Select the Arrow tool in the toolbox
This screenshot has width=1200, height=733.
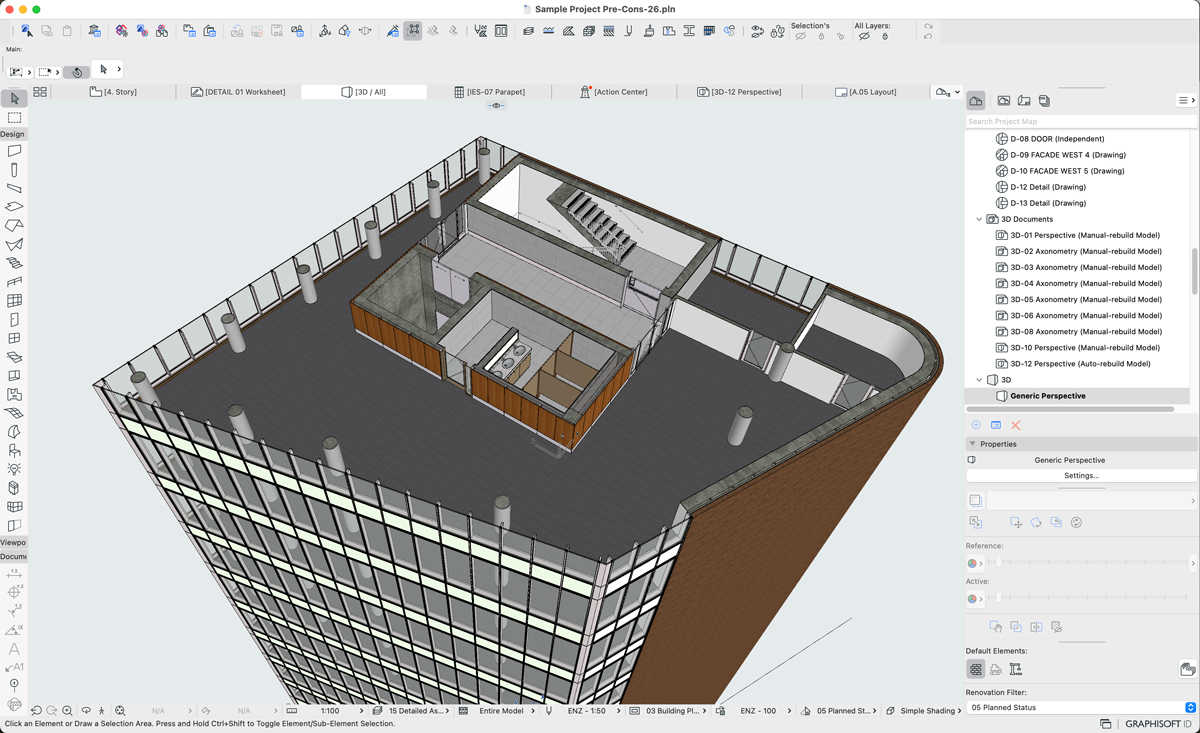[x=14, y=98]
